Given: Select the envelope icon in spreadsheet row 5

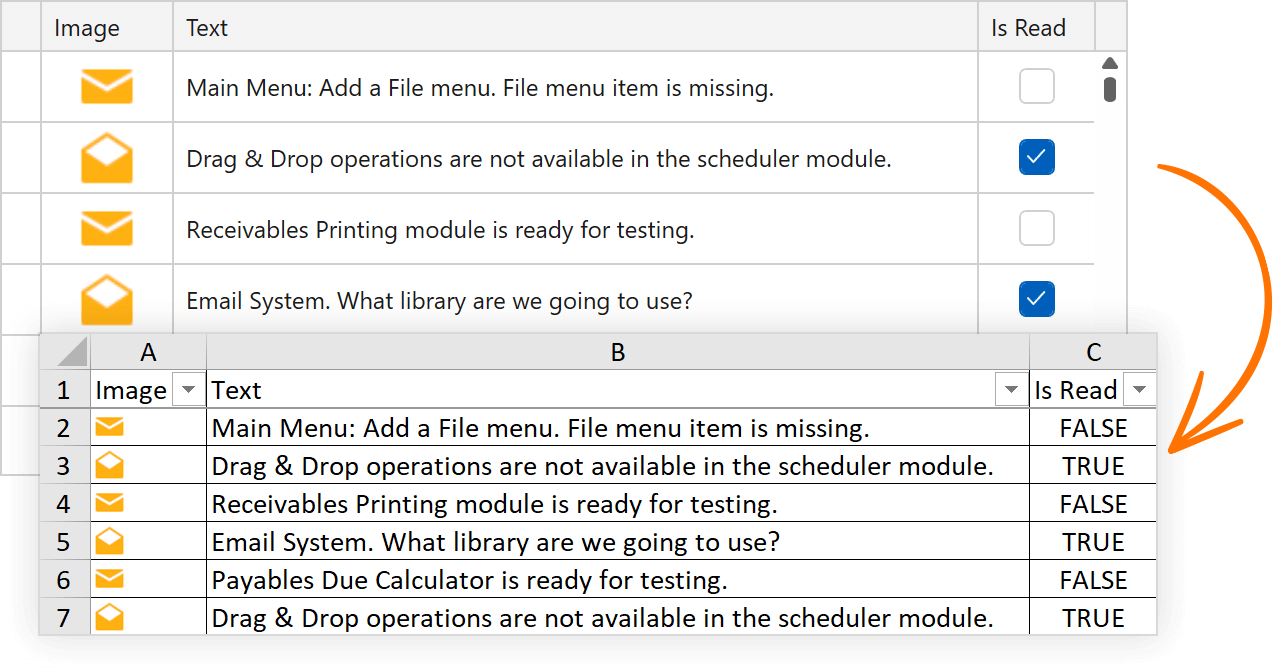Looking at the screenshot, I should point(109,541).
